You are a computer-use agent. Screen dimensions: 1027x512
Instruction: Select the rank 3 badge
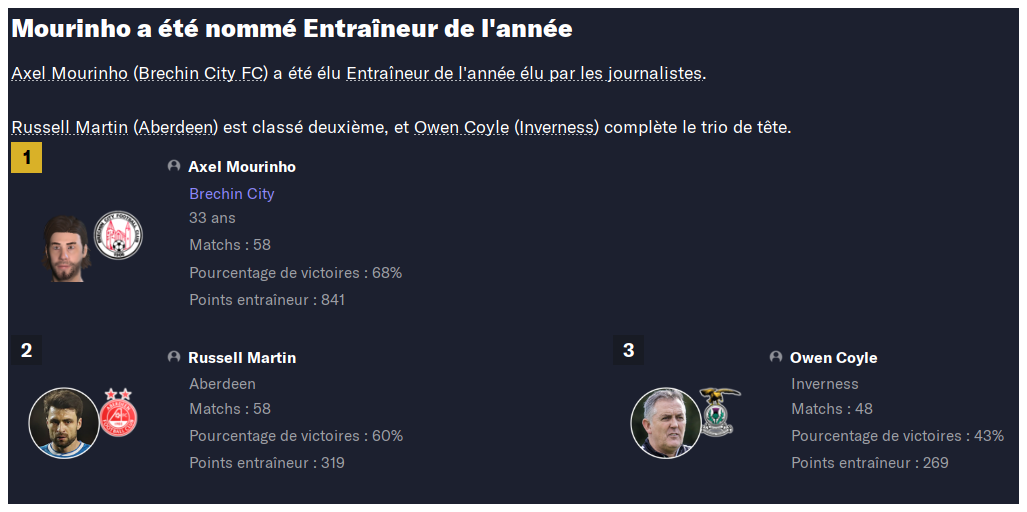[628, 350]
